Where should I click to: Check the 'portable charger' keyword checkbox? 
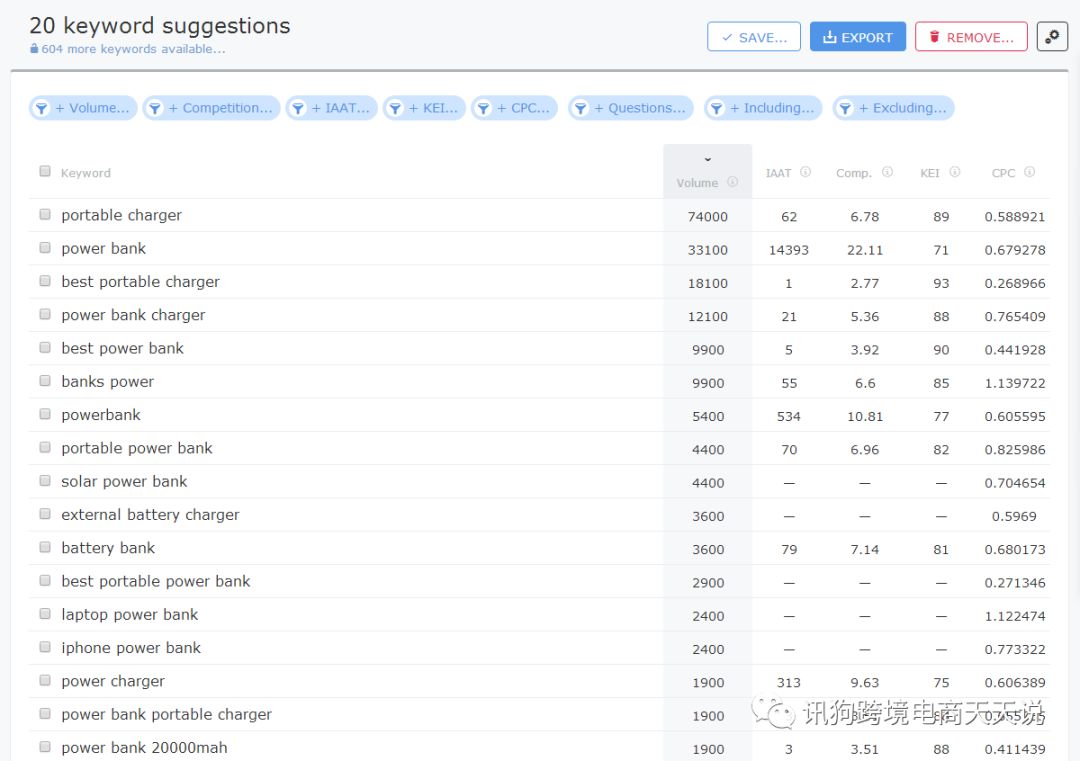45,214
